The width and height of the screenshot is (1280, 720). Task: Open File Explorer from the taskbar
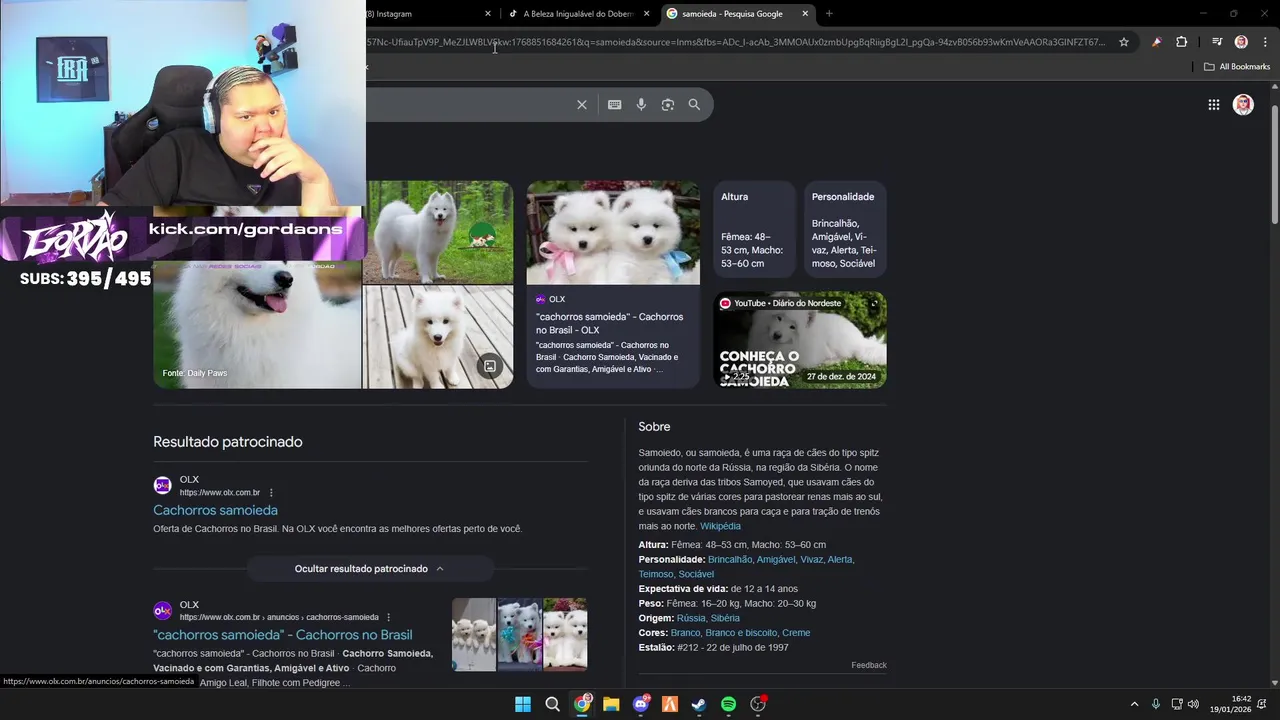click(611, 704)
